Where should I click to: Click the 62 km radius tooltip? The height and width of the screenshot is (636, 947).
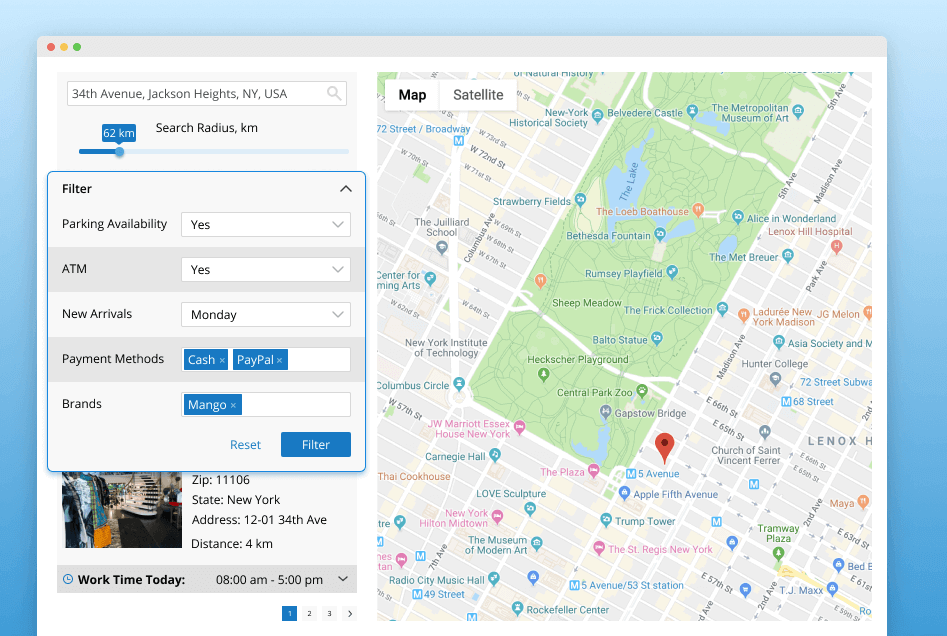tap(119, 133)
